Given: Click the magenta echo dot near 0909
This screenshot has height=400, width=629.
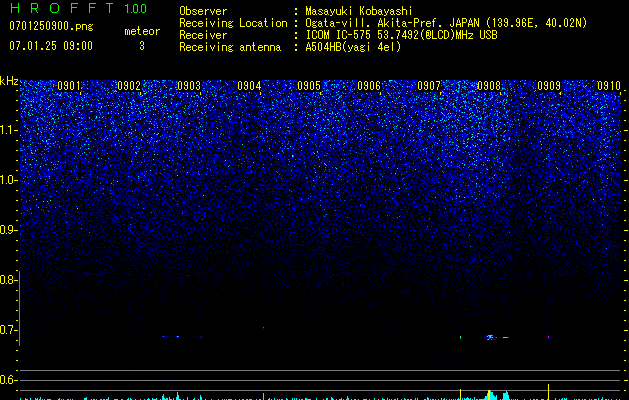Looking at the screenshot, I should [548, 337].
